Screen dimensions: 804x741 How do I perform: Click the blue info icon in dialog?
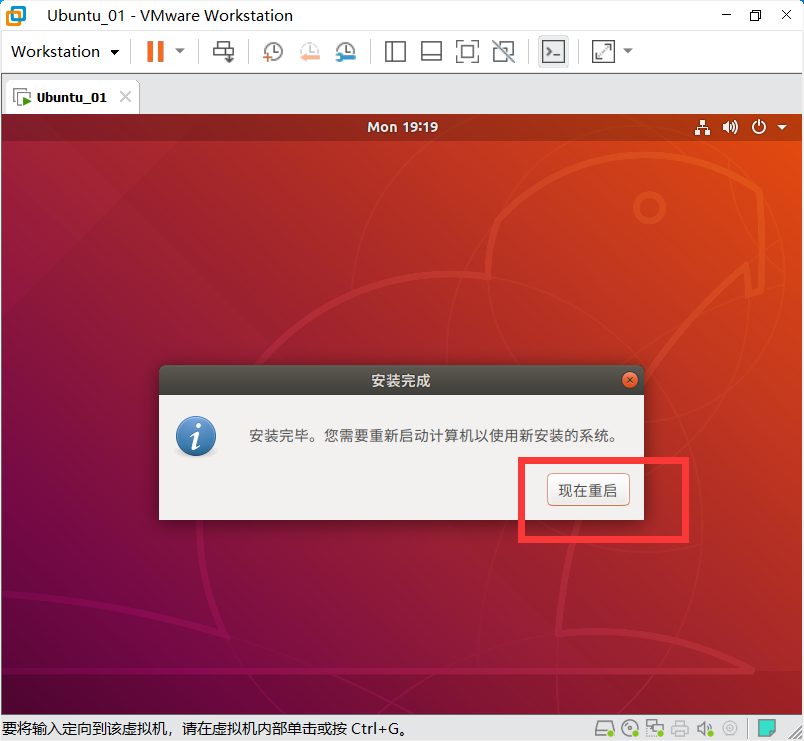[x=196, y=436]
